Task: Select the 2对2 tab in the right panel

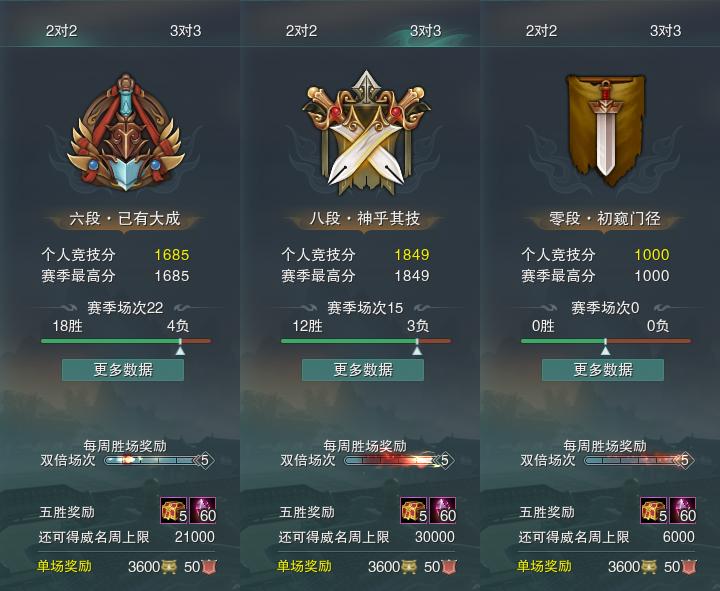Action: [x=541, y=31]
